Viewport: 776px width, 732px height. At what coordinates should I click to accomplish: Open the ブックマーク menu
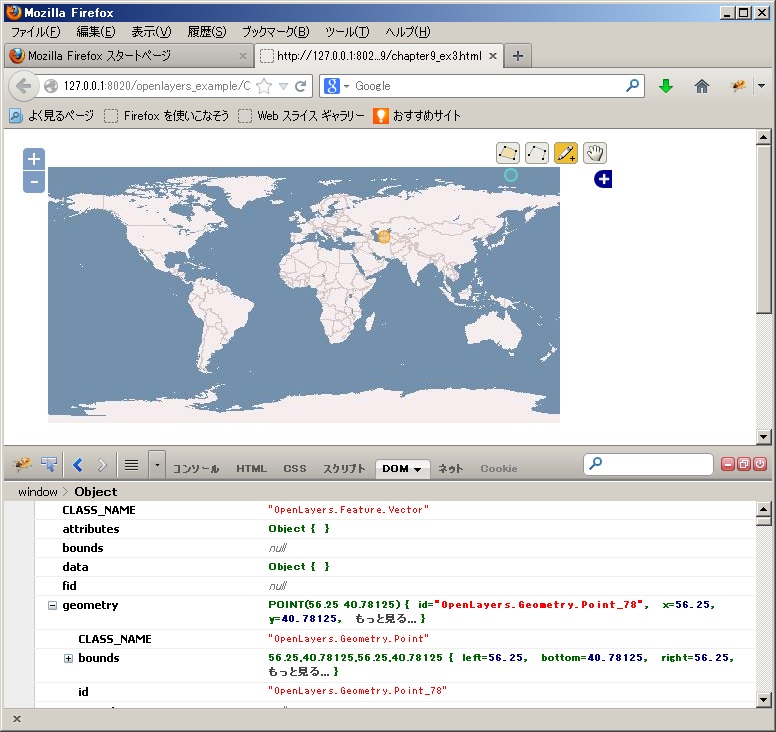(x=275, y=32)
